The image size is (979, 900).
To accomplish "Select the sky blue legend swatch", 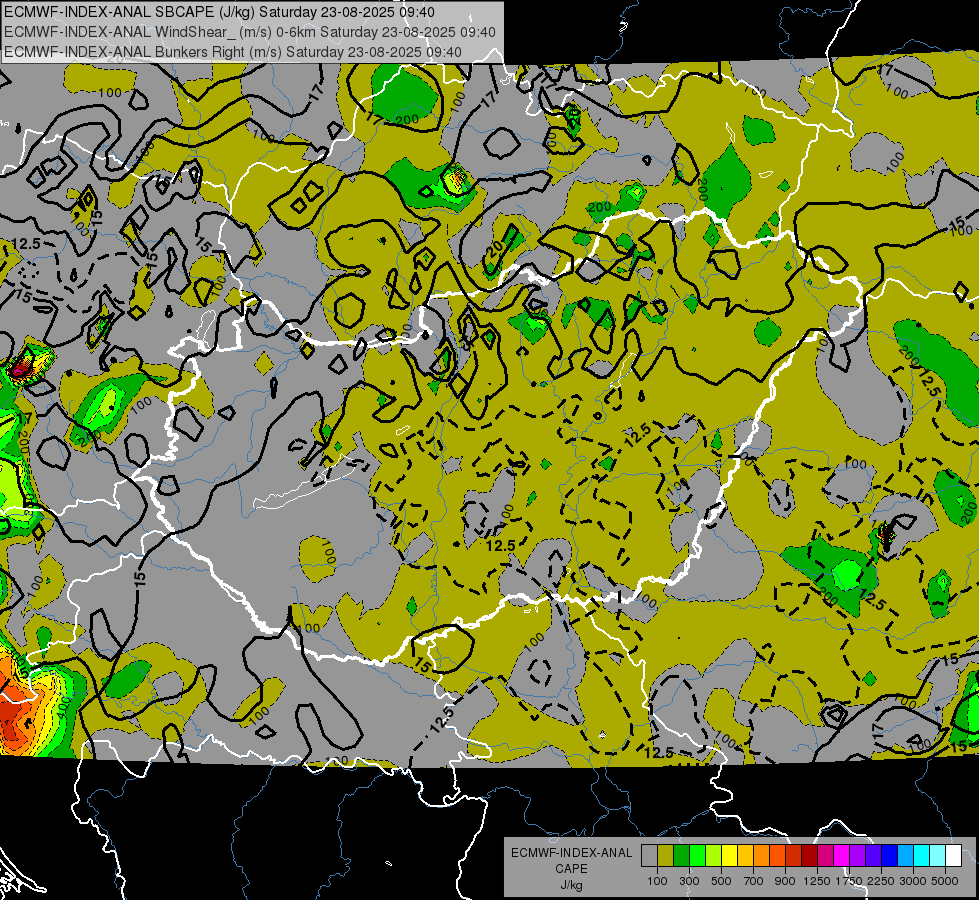I will tap(906, 856).
